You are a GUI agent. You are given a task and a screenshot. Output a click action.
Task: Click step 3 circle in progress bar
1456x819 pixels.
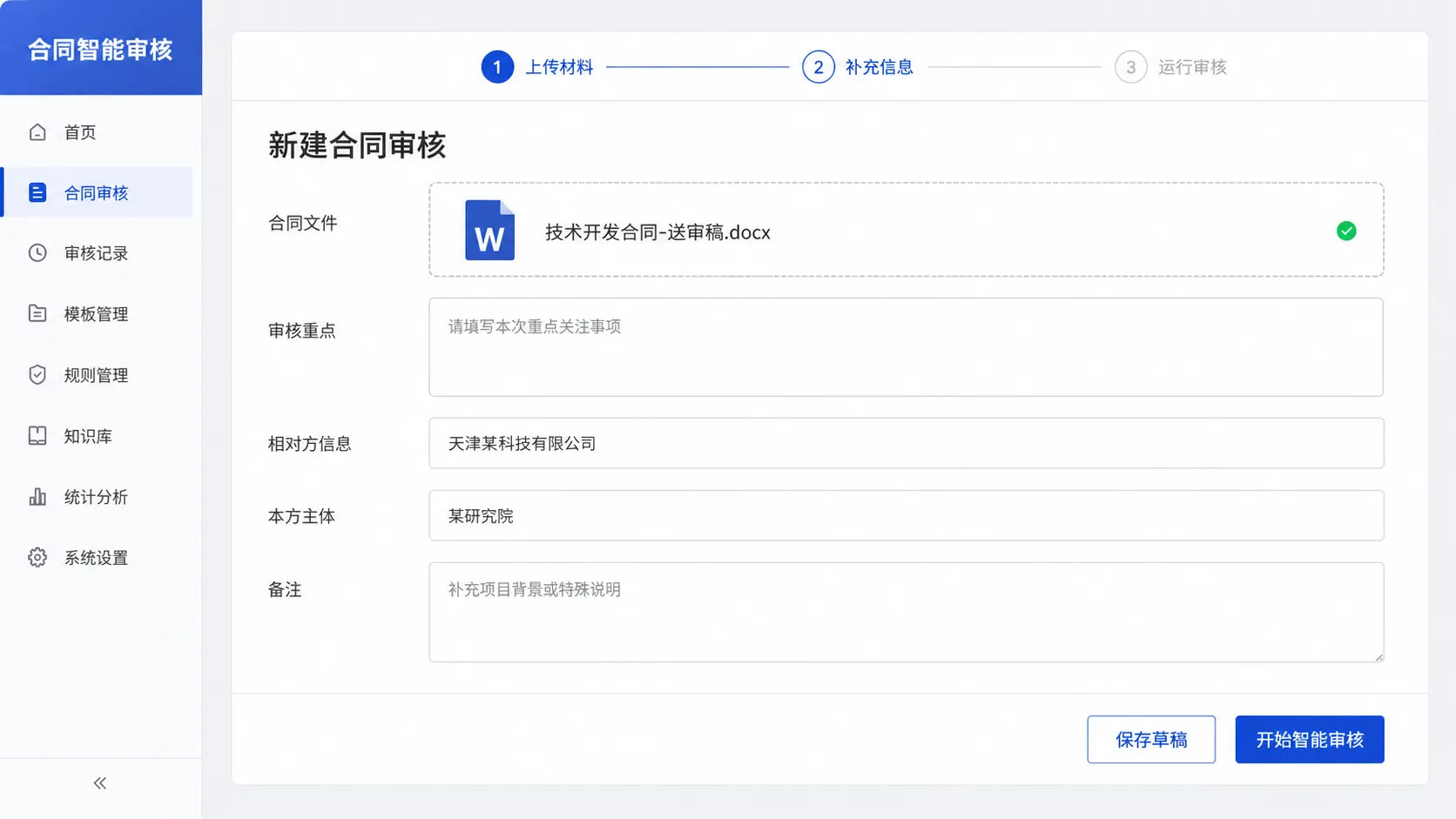coord(1131,67)
